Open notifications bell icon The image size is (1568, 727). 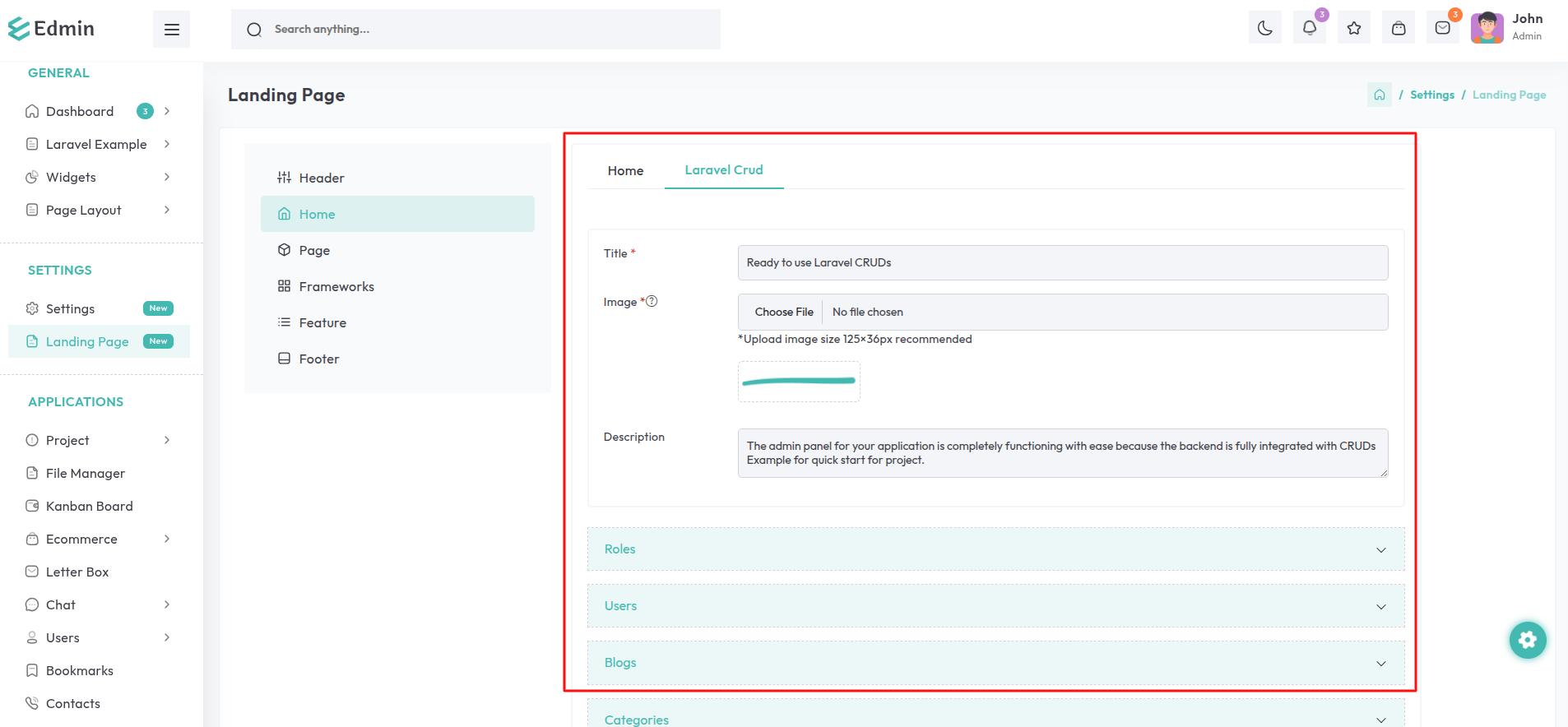click(1309, 29)
